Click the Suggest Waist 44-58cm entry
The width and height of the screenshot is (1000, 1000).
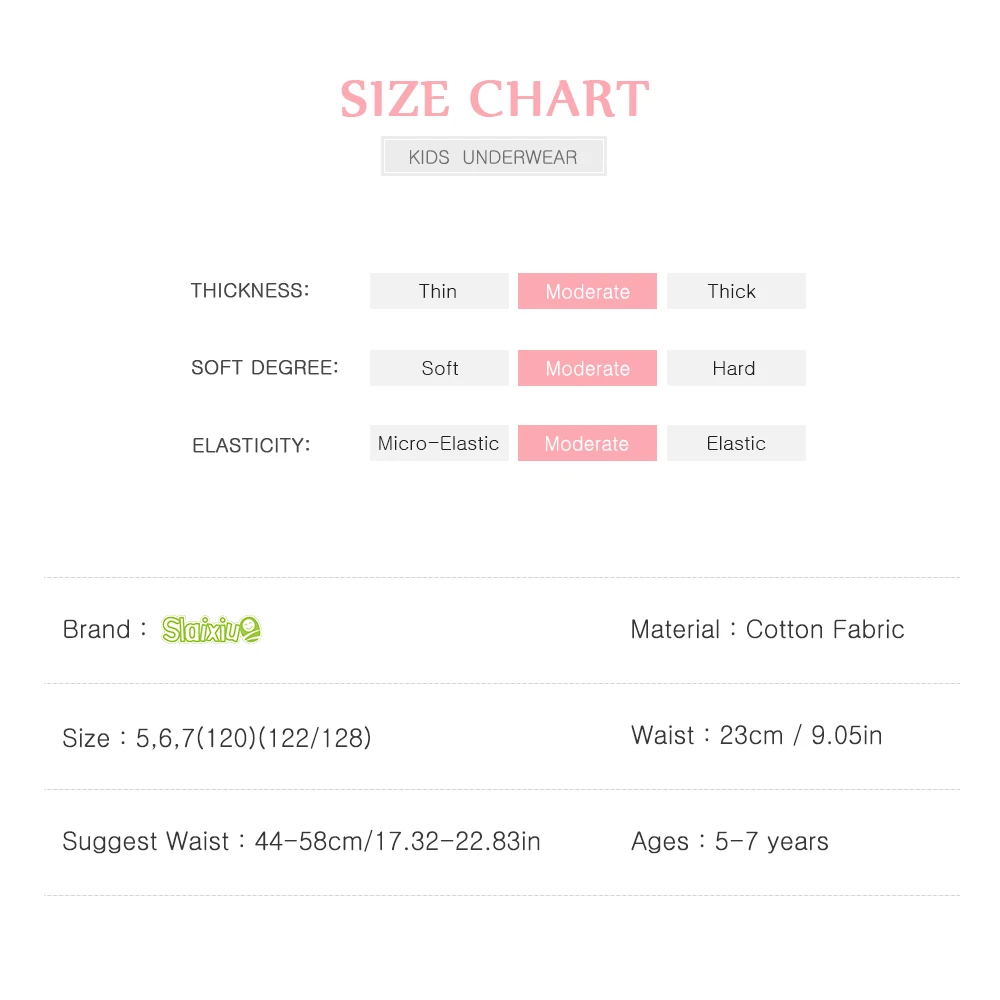pos(301,842)
